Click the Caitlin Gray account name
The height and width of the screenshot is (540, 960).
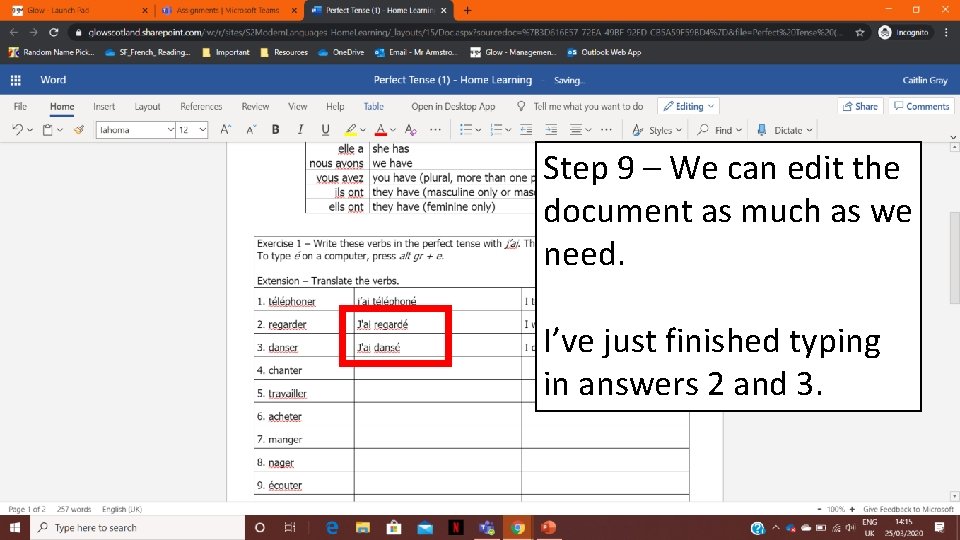[x=924, y=80]
